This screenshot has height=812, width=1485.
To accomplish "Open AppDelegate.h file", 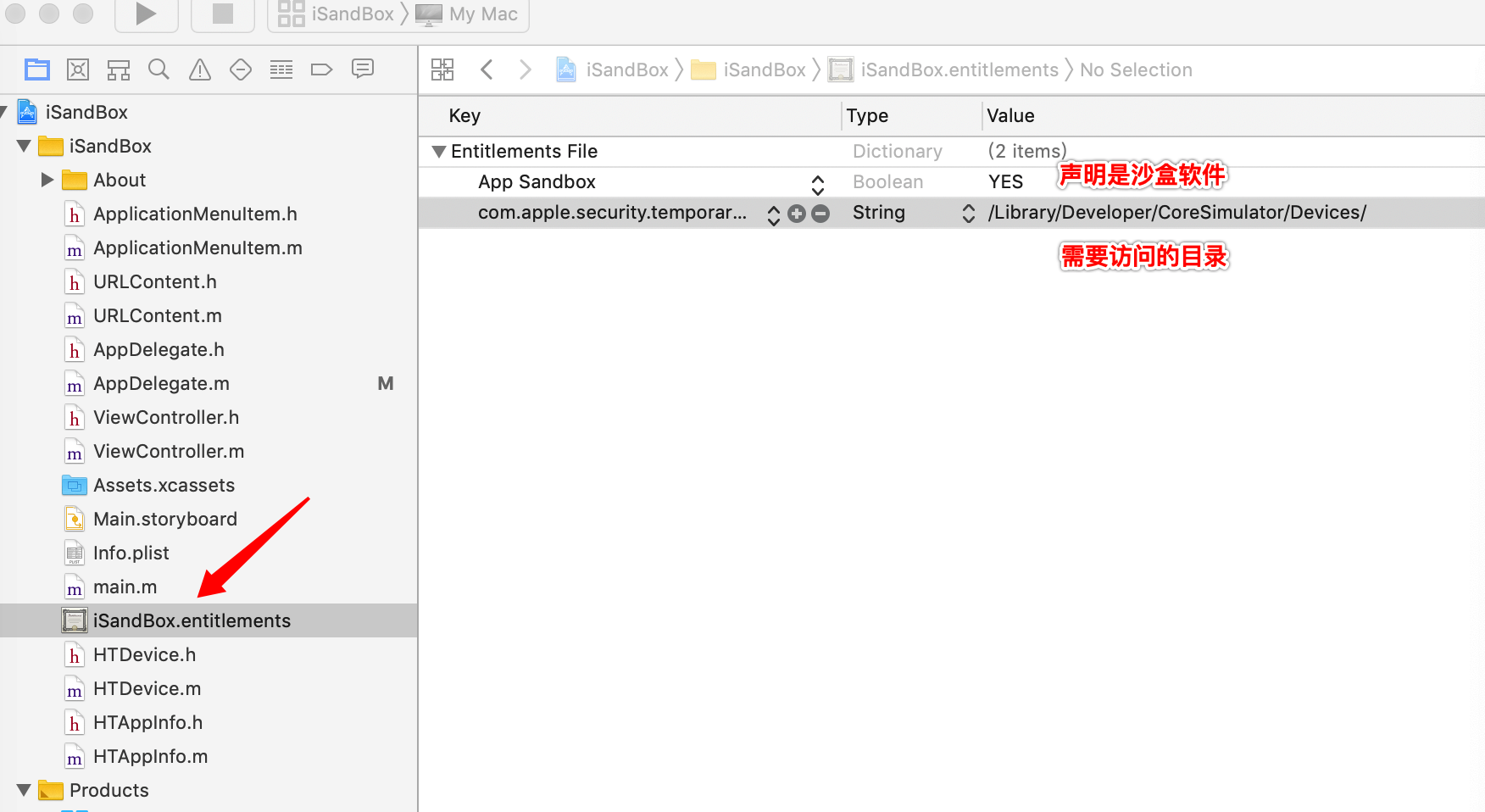I will (159, 349).
